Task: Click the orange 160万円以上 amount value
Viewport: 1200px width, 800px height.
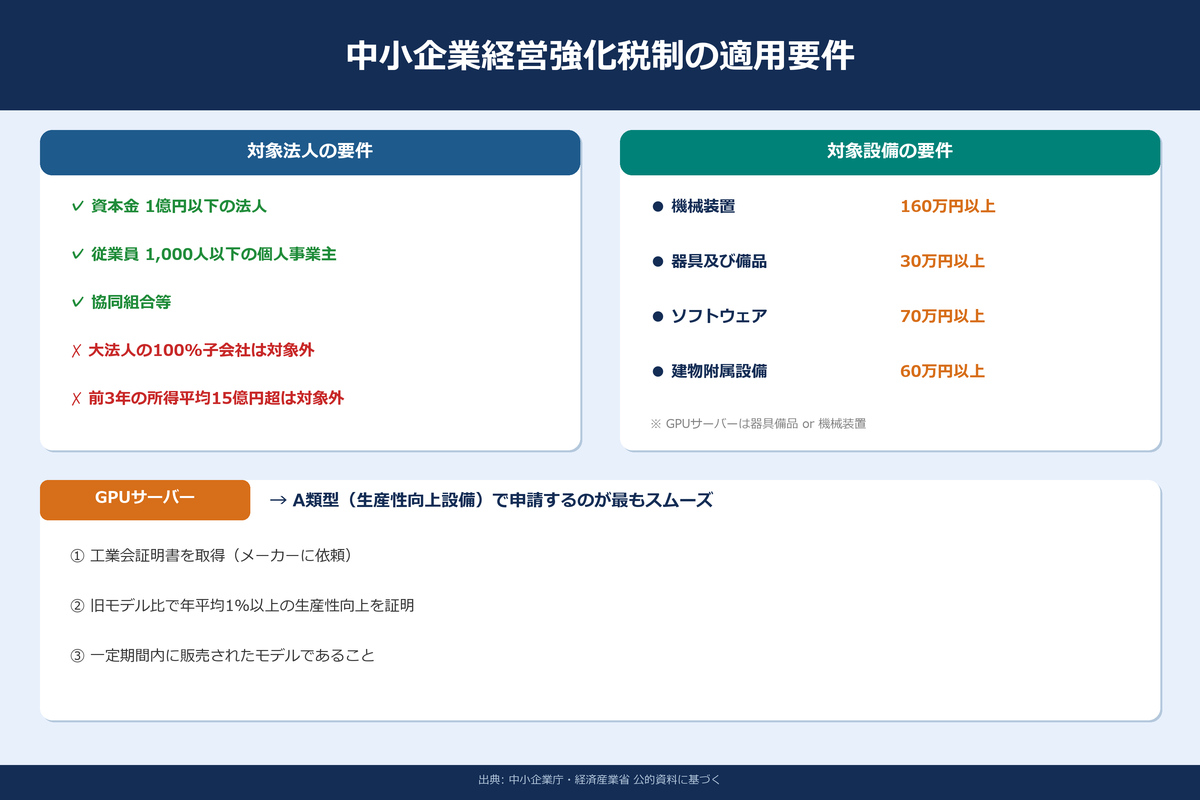Action: point(948,207)
